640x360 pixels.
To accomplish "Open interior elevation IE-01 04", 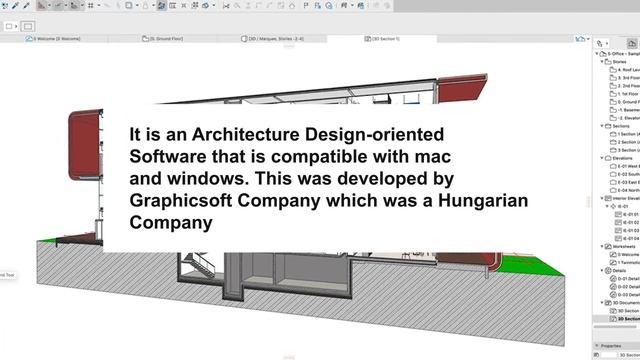I will [627, 238].
